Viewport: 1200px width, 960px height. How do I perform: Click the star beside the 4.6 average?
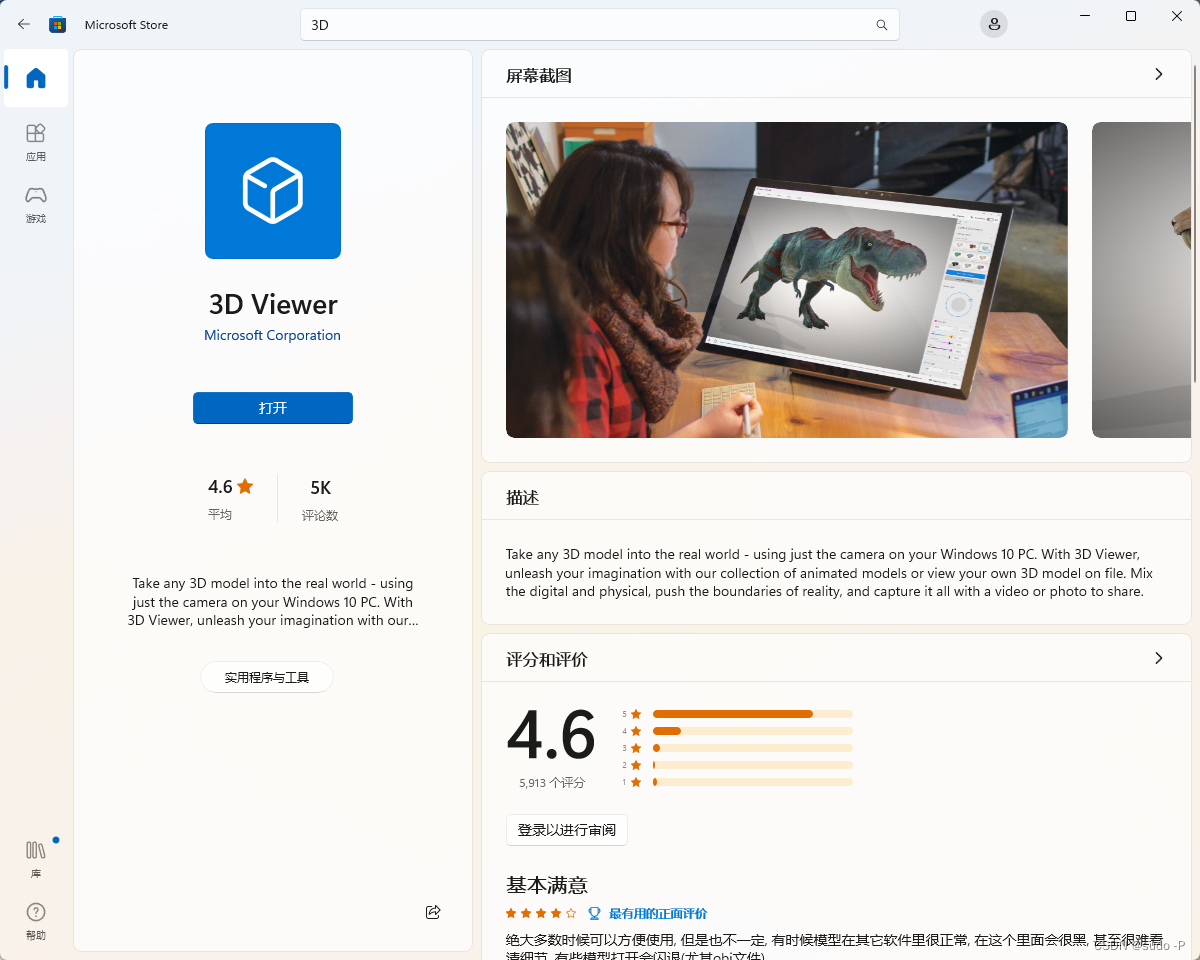point(245,486)
